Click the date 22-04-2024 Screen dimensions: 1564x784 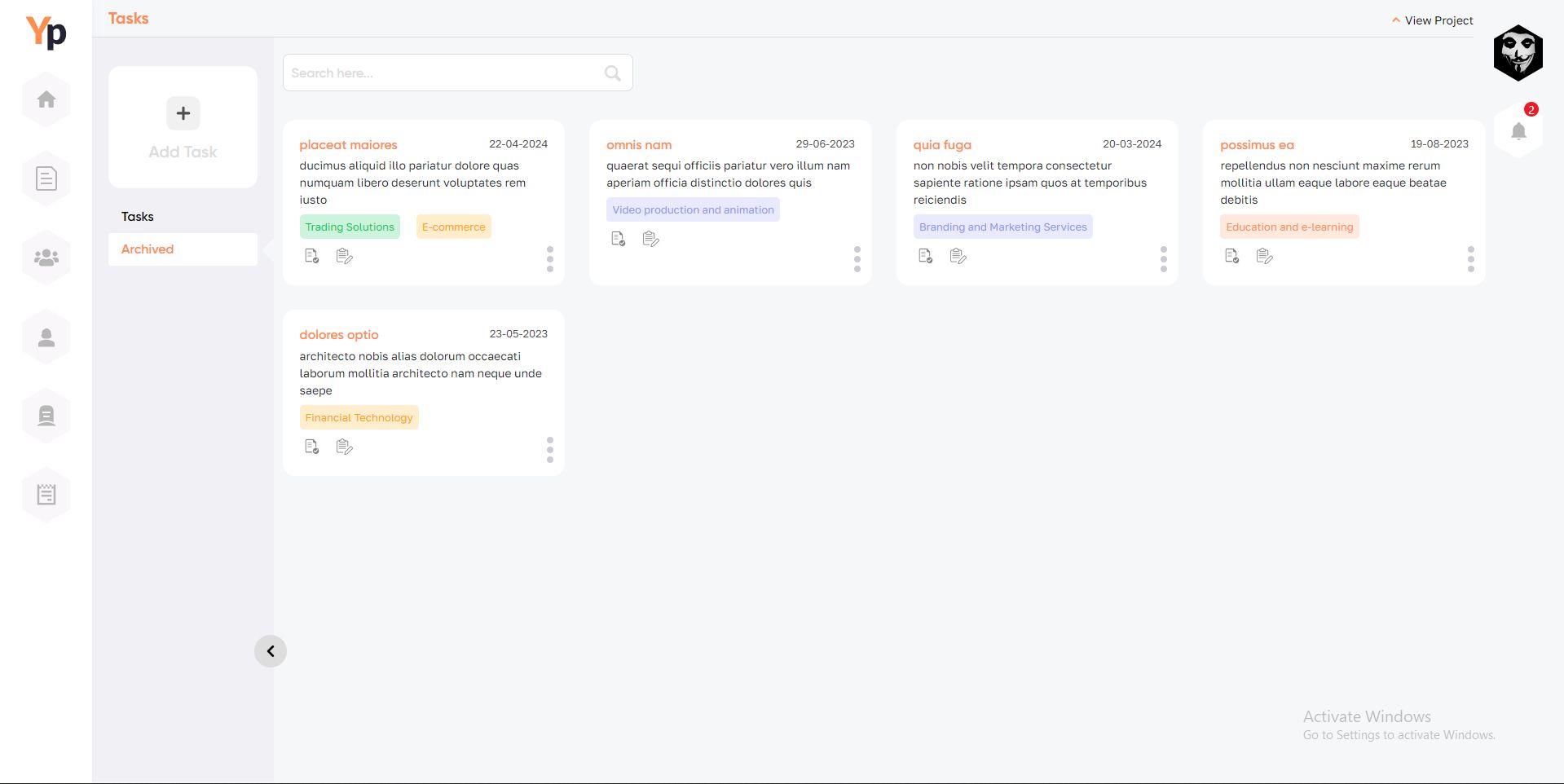[518, 144]
